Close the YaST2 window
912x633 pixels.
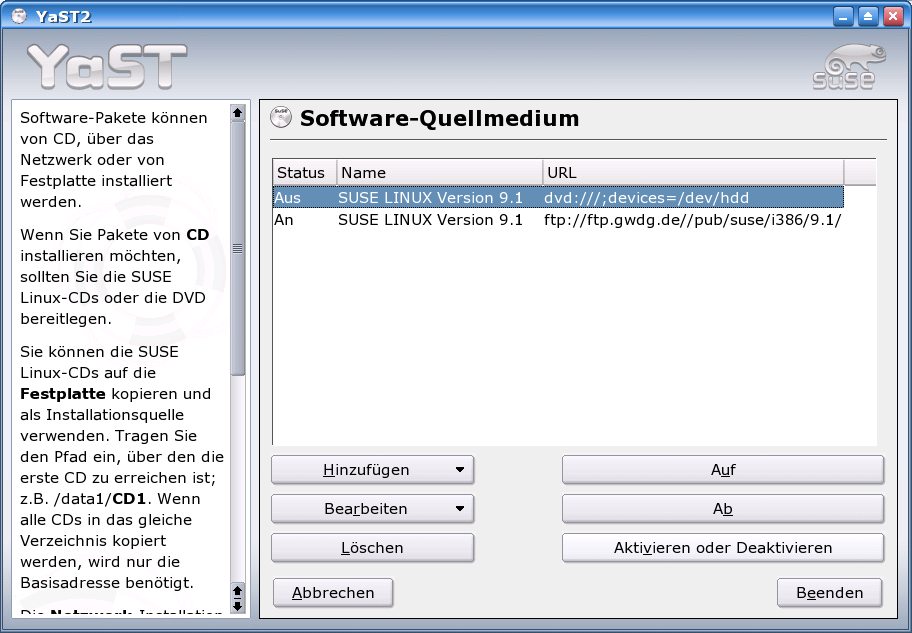coord(893,16)
